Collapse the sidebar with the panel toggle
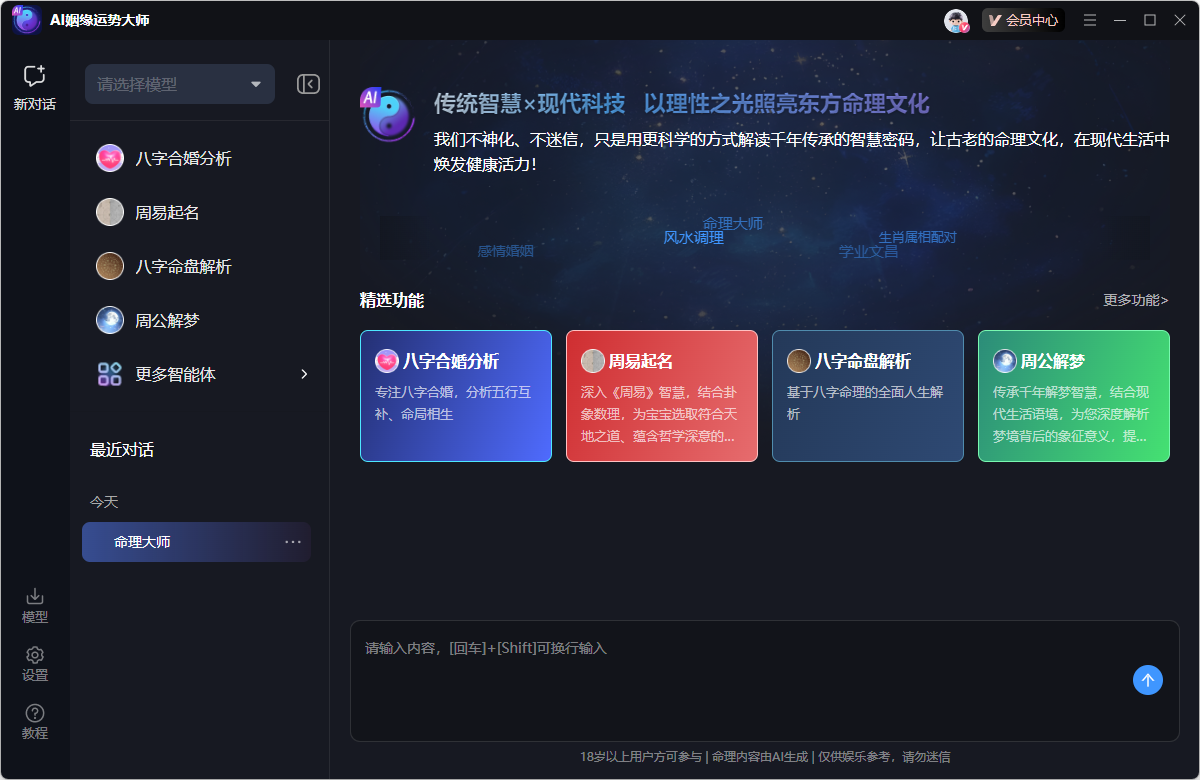The height and width of the screenshot is (780, 1200). pos(307,84)
